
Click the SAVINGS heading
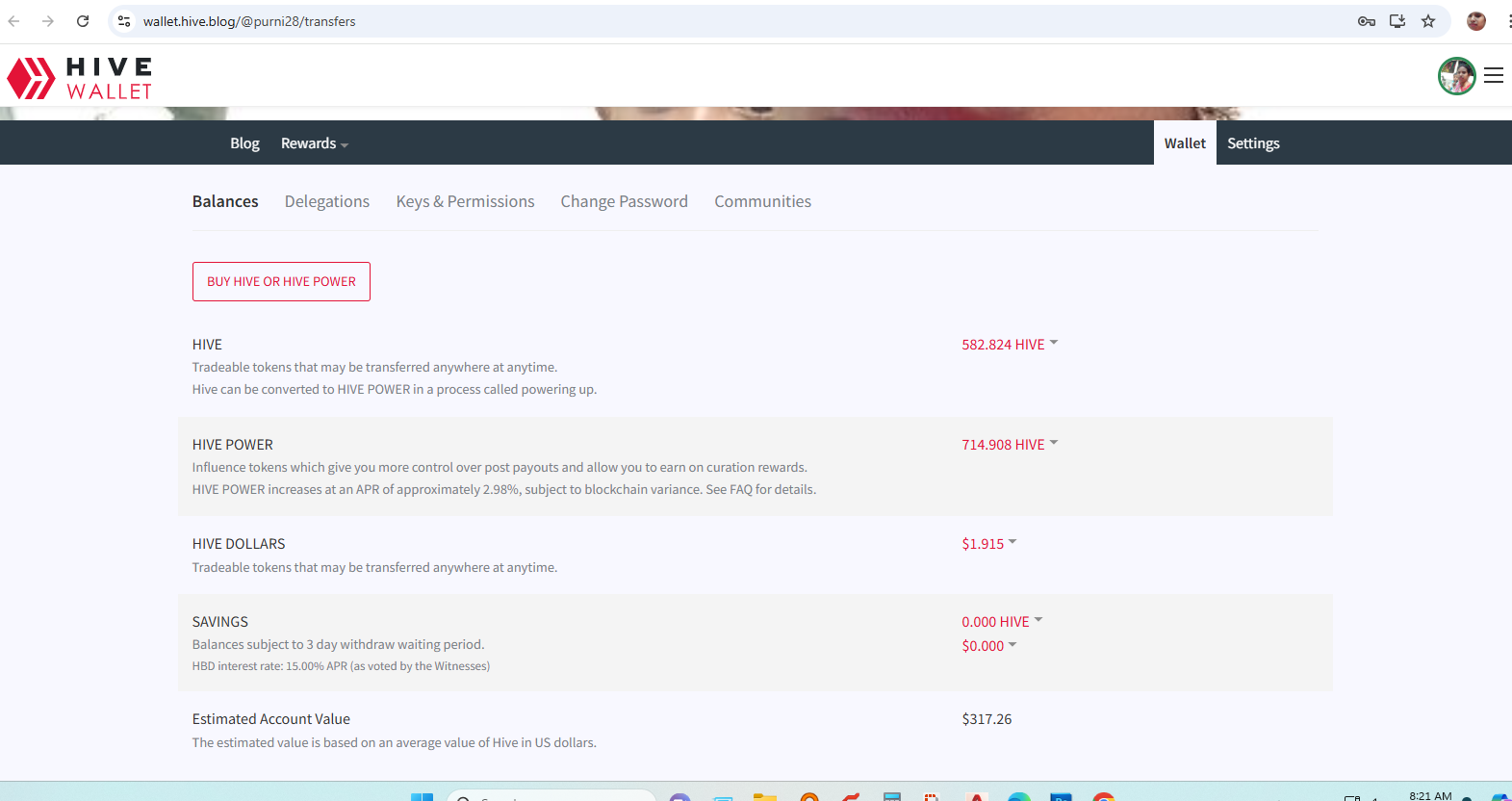click(x=219, y=622)
